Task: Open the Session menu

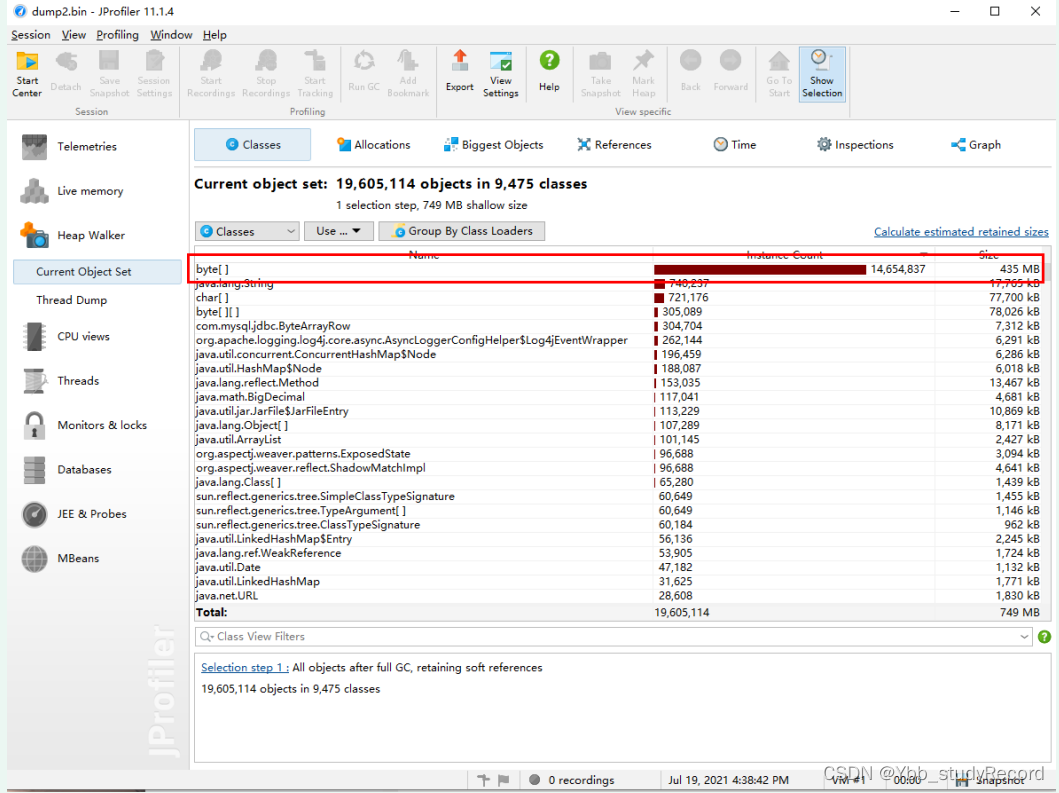Action: 30,34
